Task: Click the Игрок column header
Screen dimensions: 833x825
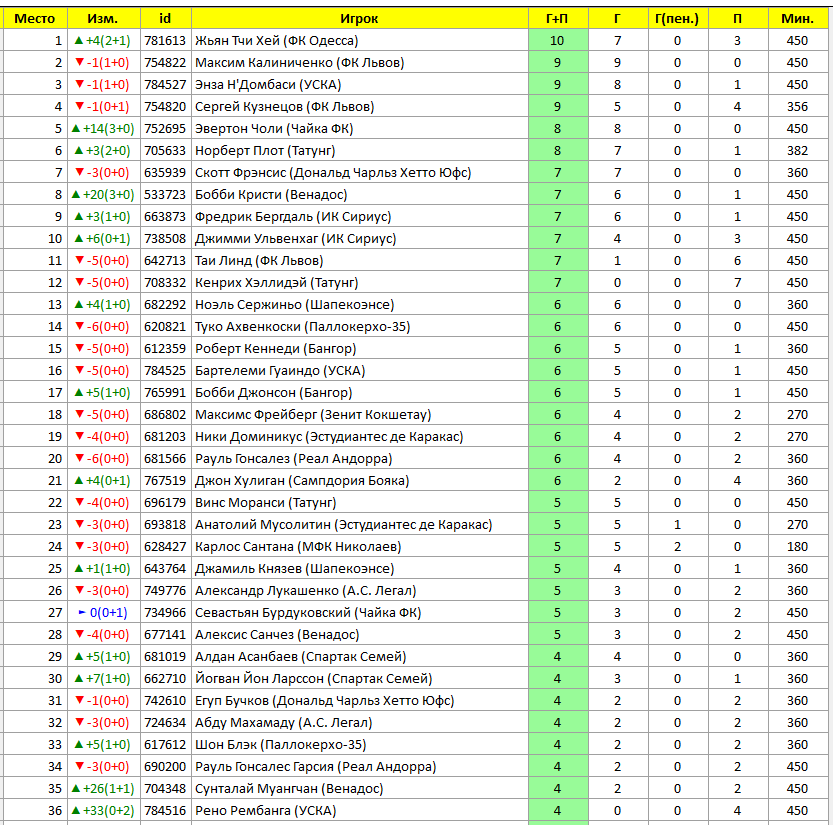Action: coord(360,19)
